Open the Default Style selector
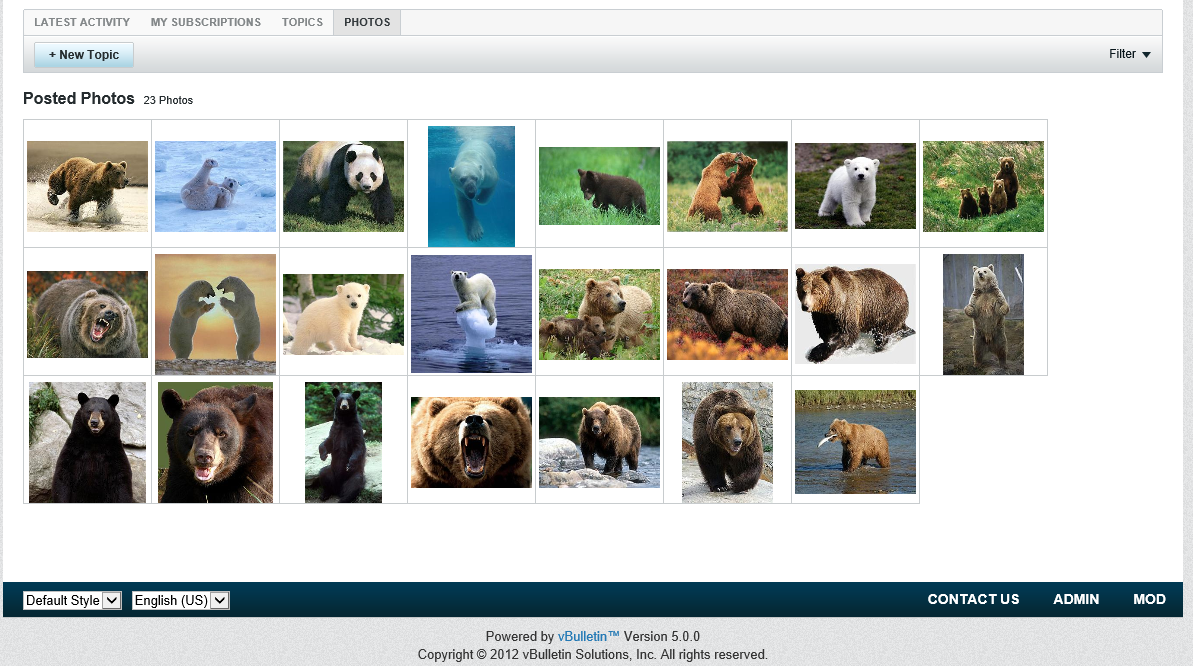 tap(72, 600)
